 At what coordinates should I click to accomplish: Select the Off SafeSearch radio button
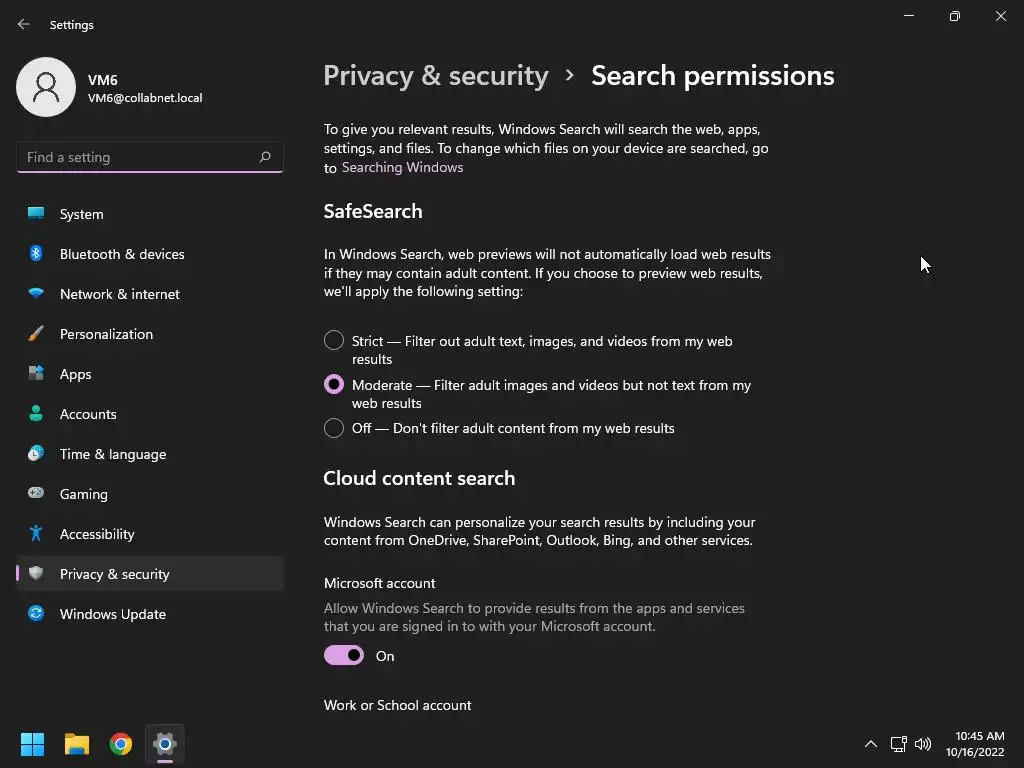pos(334,428)
